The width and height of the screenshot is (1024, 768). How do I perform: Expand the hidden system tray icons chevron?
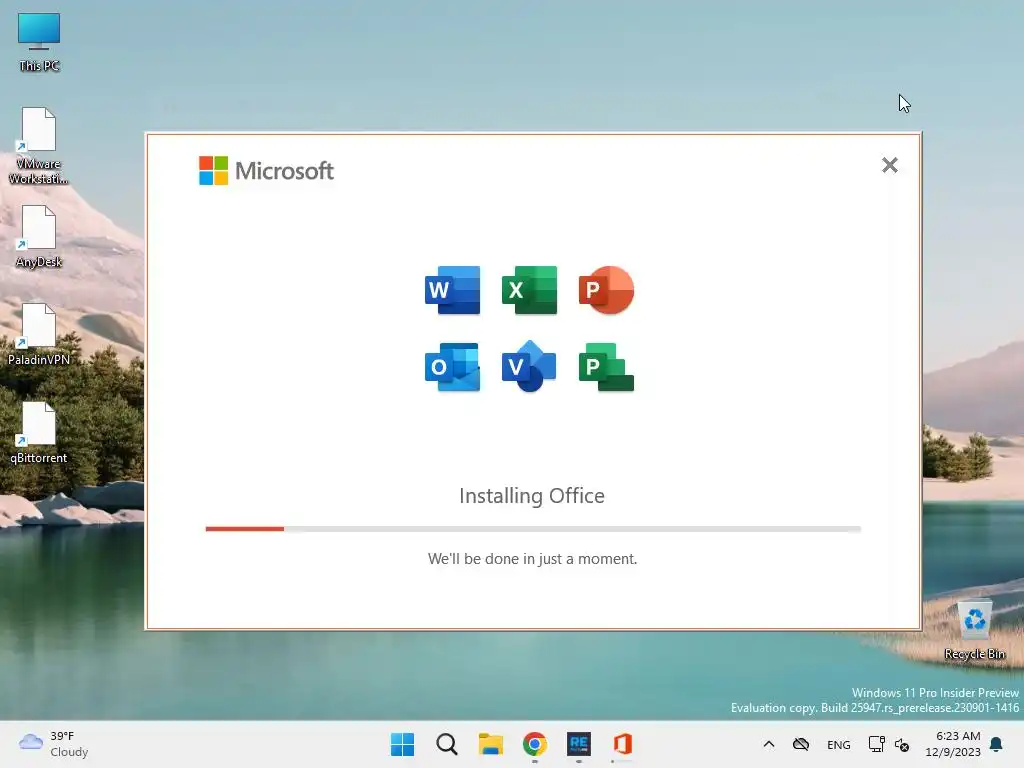pyautogui.click(x=769, y=744)
